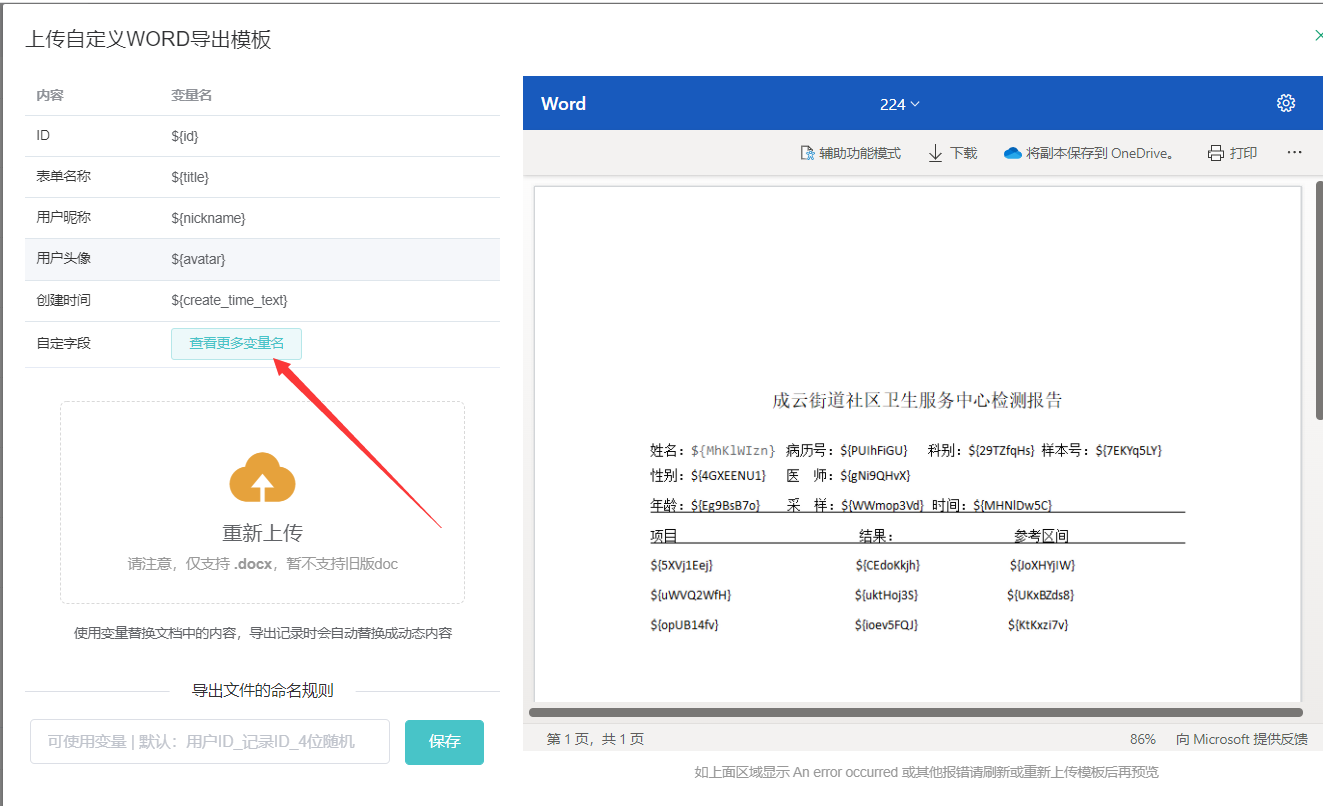The height and width of the screenshot is (806, 1323).
Task: Click the printer icon
Action: click(1216, 153)
